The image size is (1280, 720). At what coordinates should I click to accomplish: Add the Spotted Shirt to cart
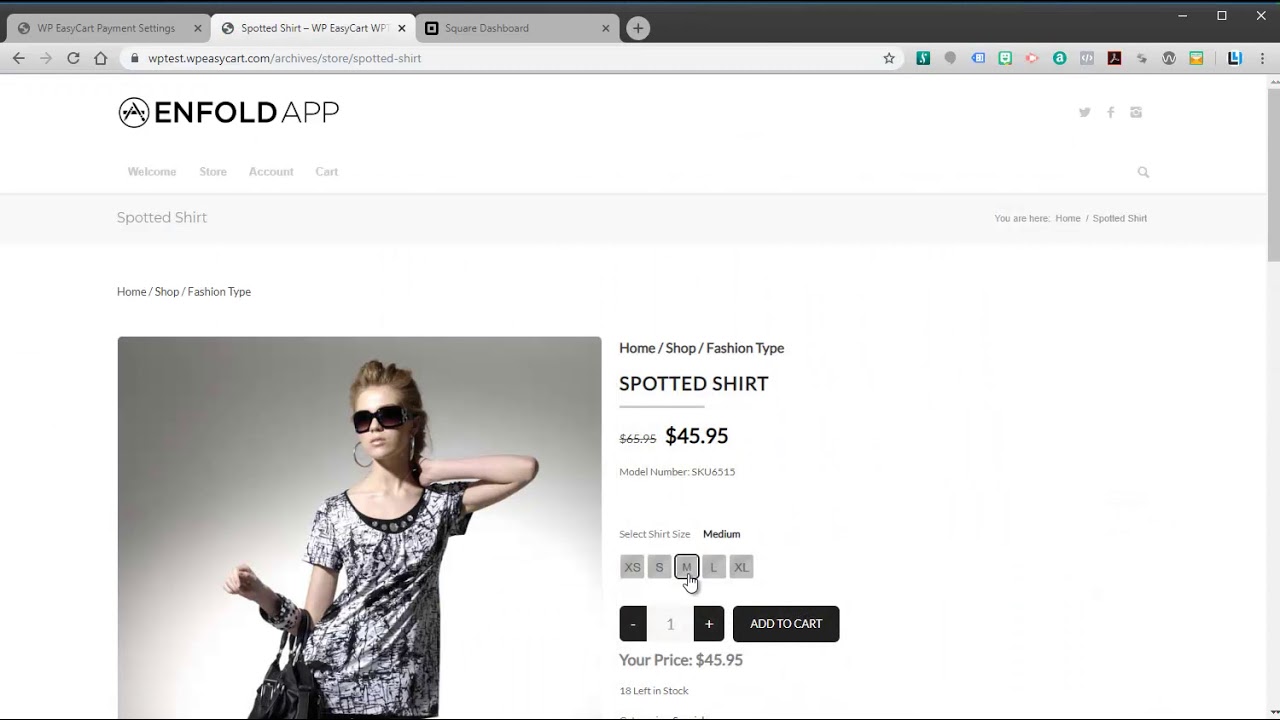(x=786, y=624)
